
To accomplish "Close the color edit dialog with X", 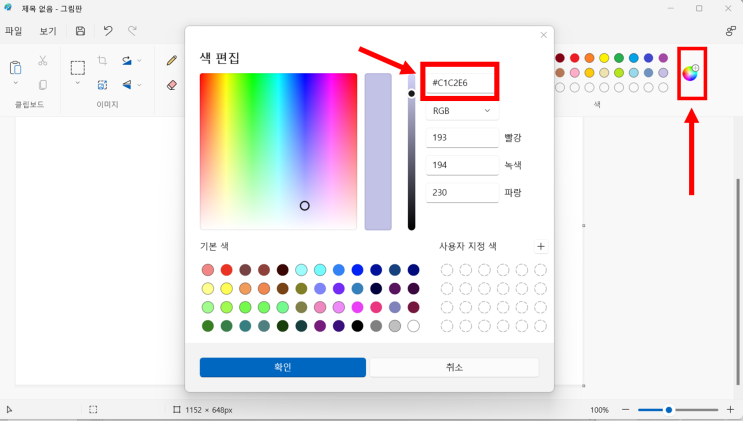I will point(544,35).
